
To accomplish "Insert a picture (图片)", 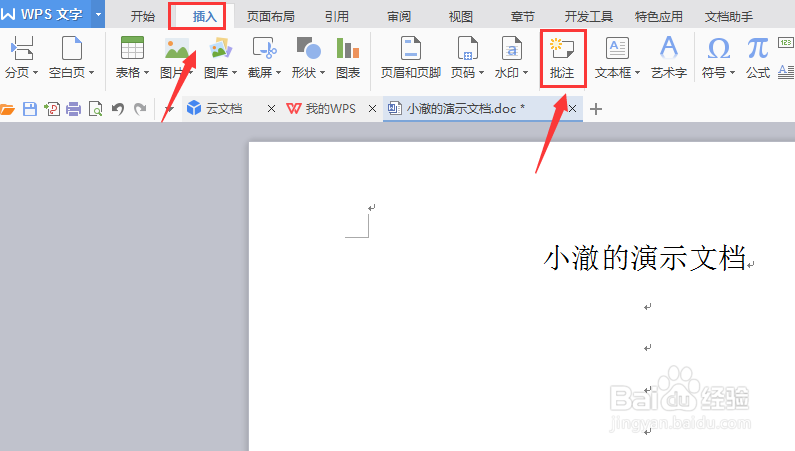I will click(x=176, y=57).
